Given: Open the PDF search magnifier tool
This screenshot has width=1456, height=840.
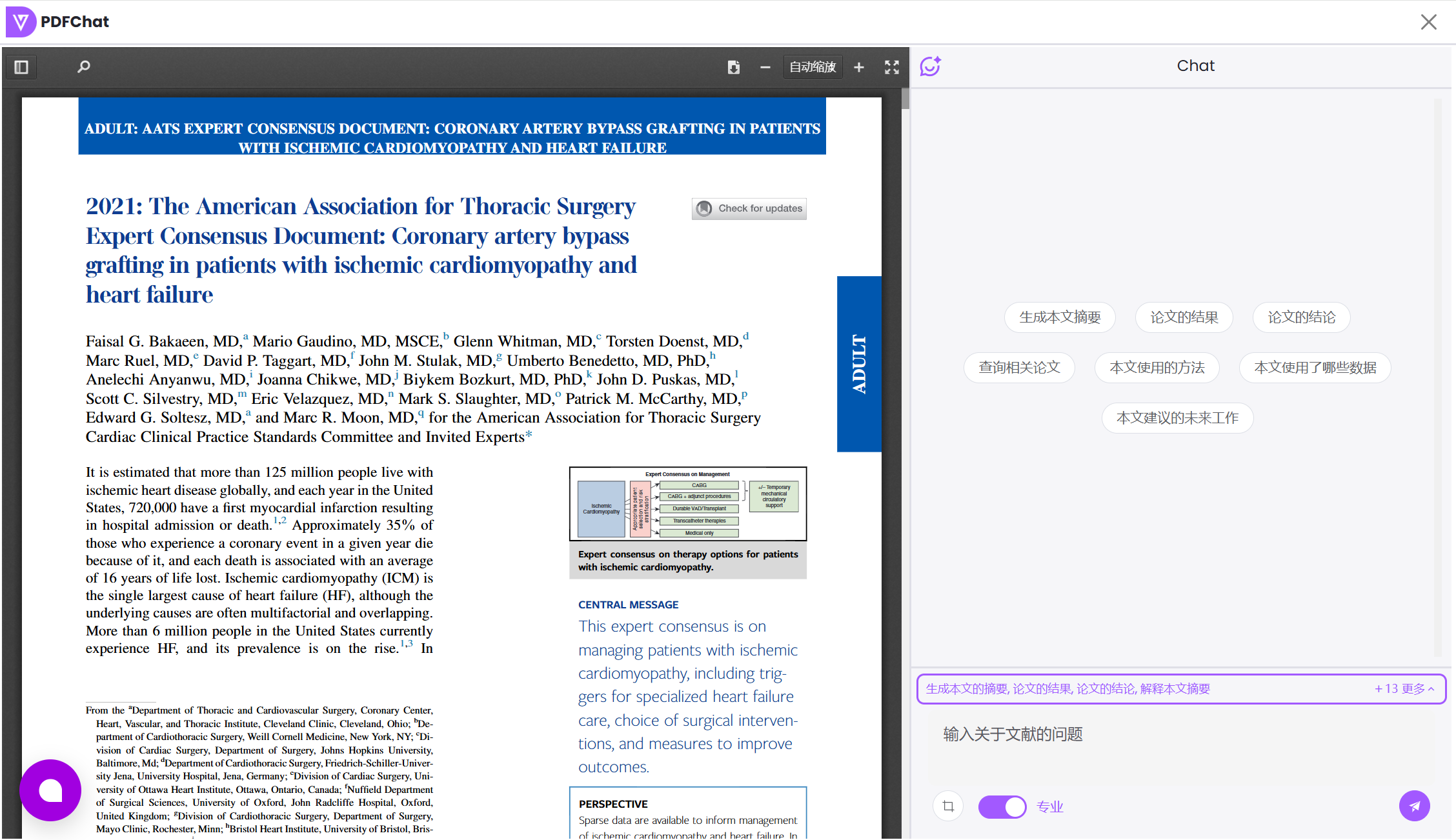Looking at the screenshot, I should point(84,67).
